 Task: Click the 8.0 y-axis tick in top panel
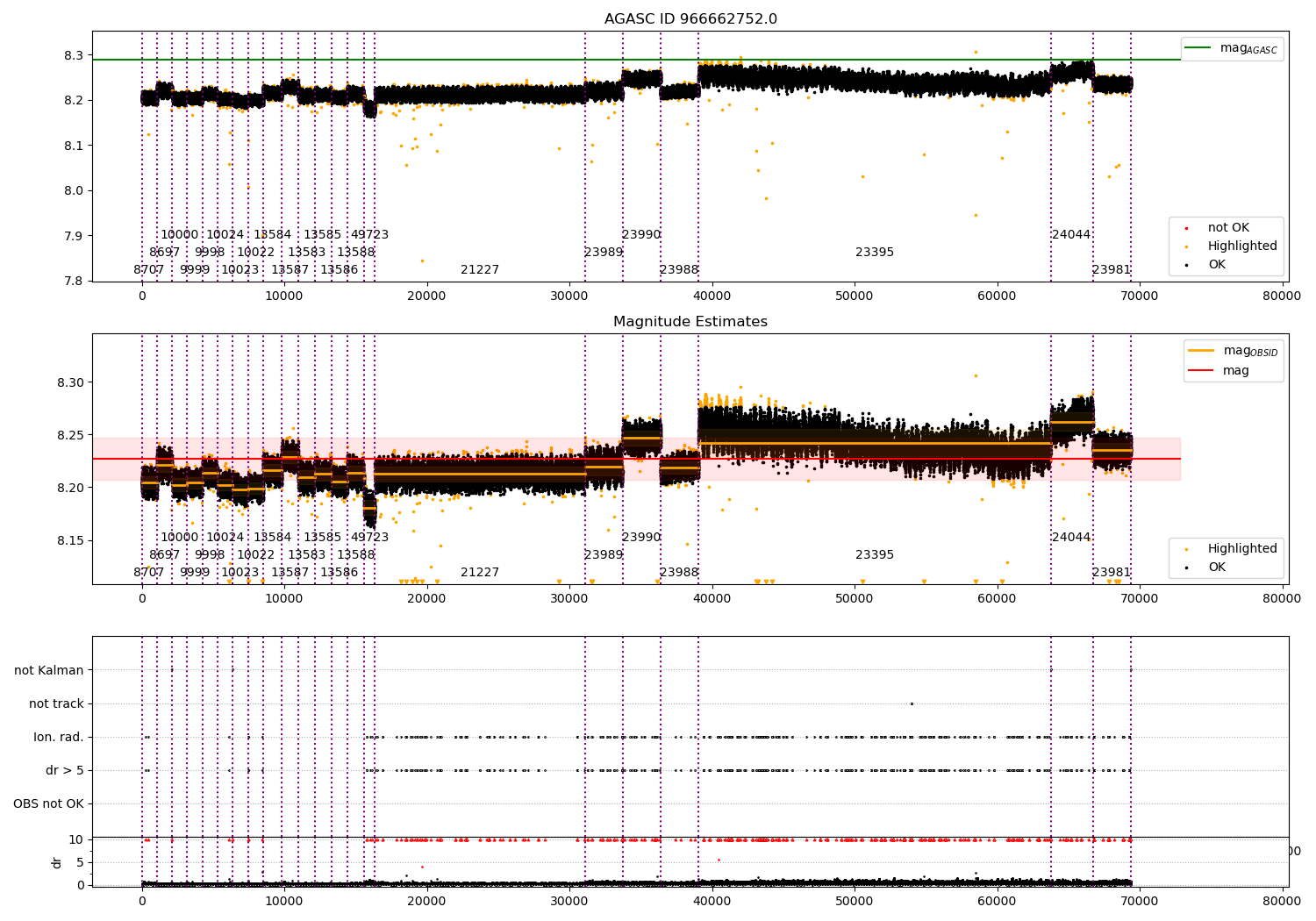click(x=74, y=190)
